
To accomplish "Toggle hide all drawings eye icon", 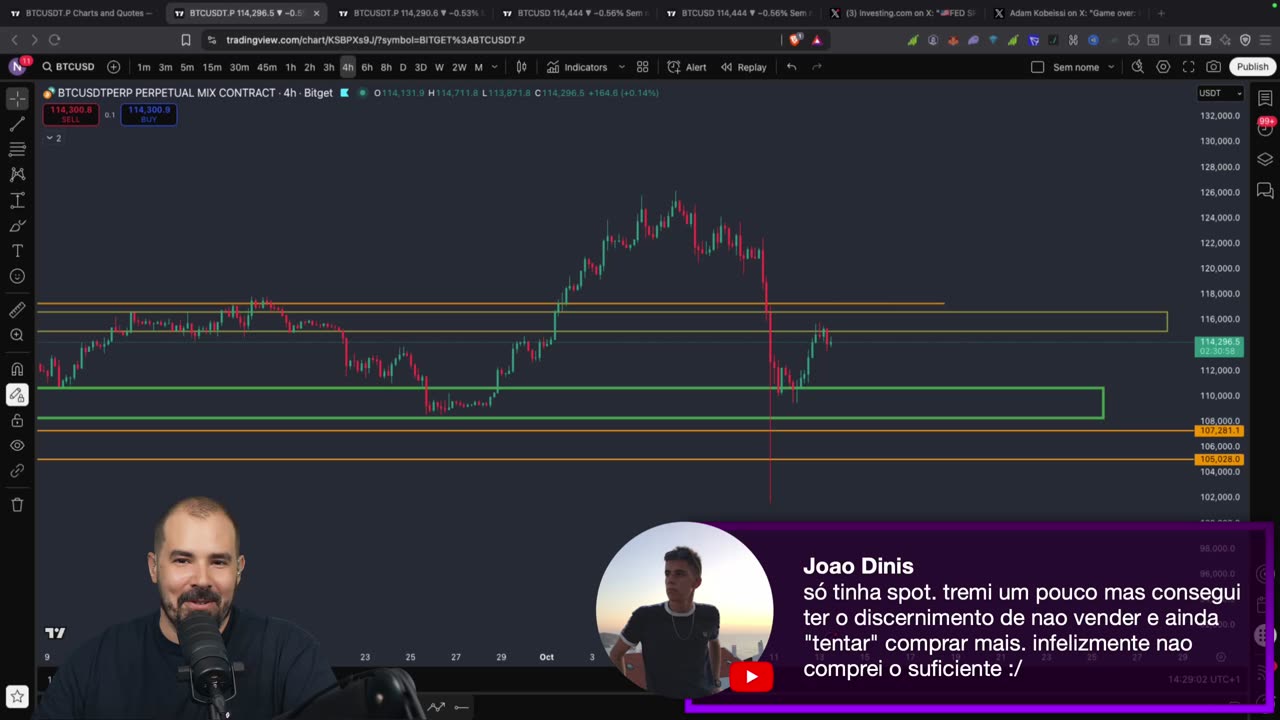I will 17,445.
